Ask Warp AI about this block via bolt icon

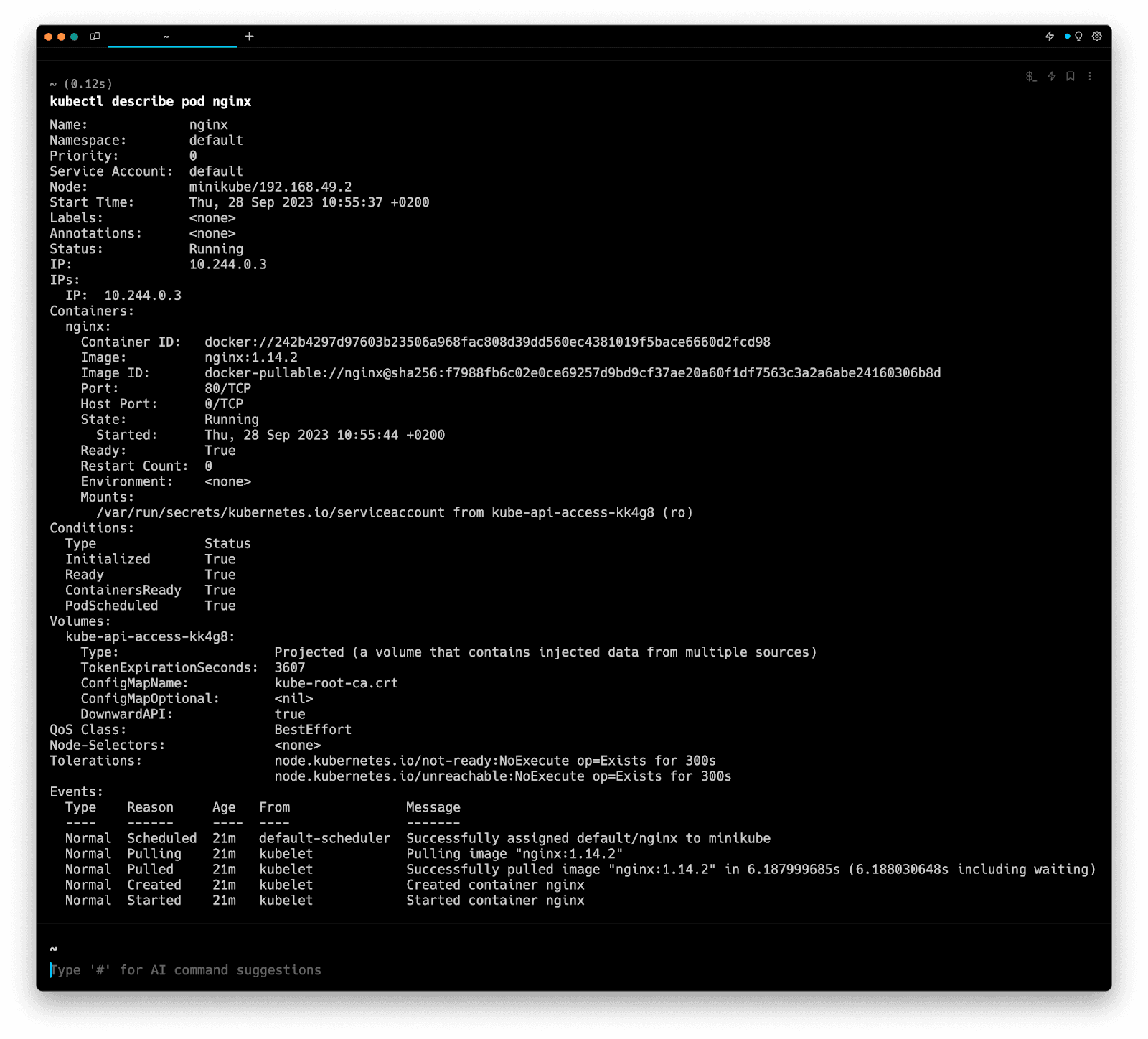coord(1051,77)
